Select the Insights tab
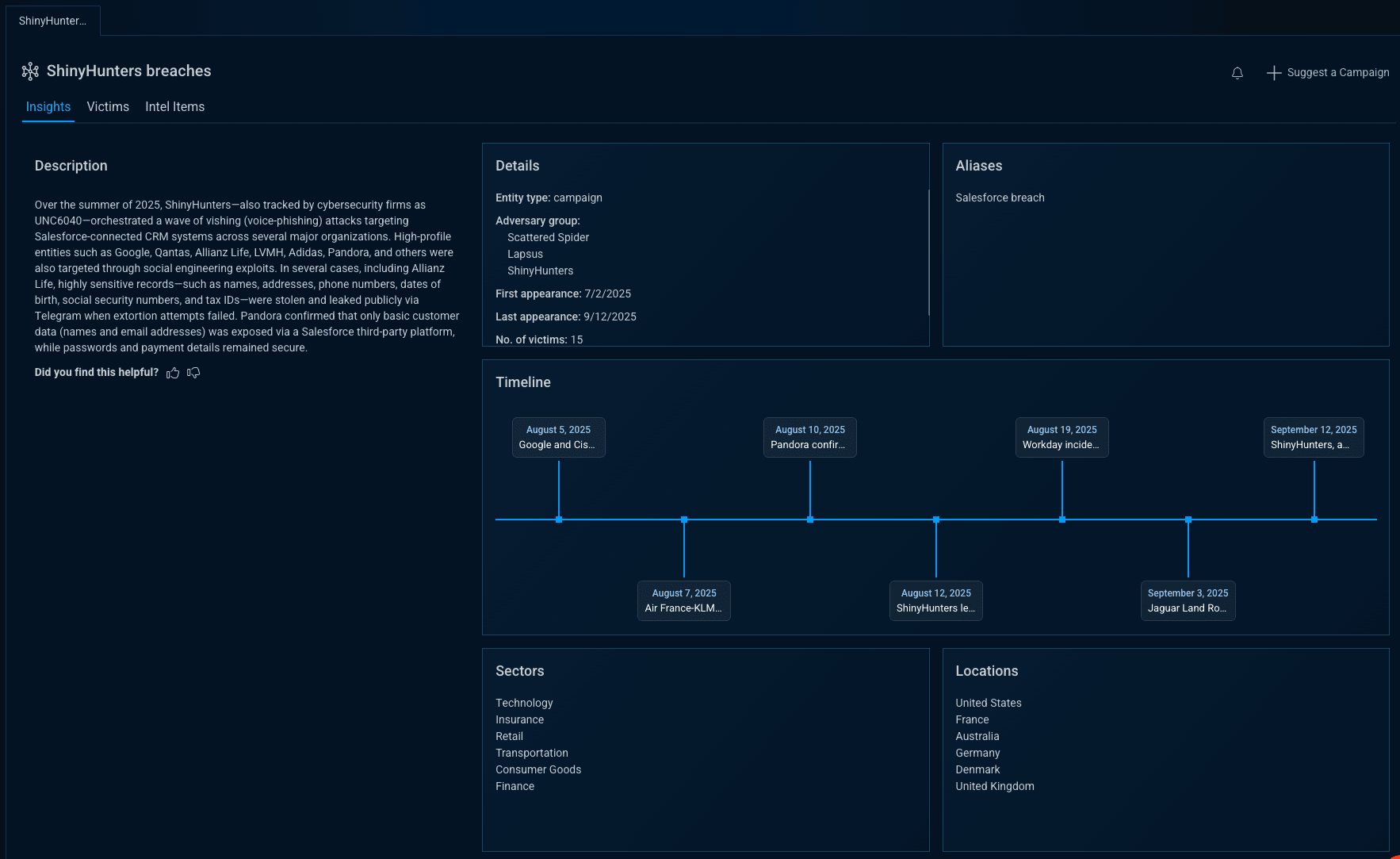Screen dimensions: 1400x859 48,106
